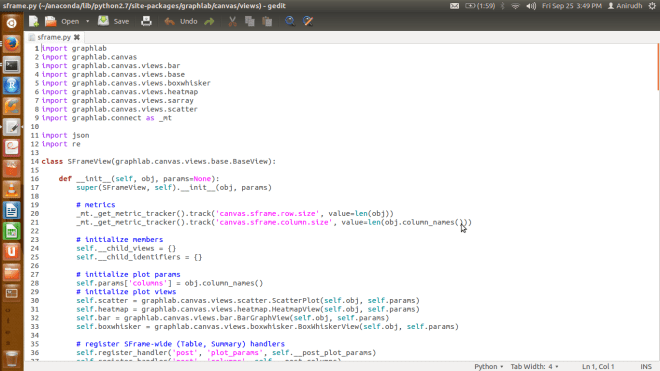
Task: Create a new document with toolbar icon
Action: (34, 21)
